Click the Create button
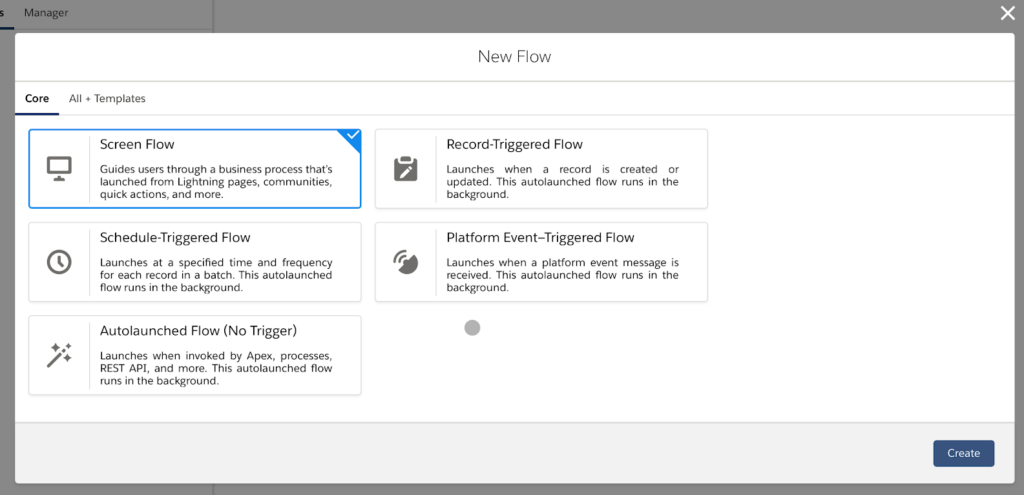The width and height of the screenshot is (1024, 495). [963, 453]
